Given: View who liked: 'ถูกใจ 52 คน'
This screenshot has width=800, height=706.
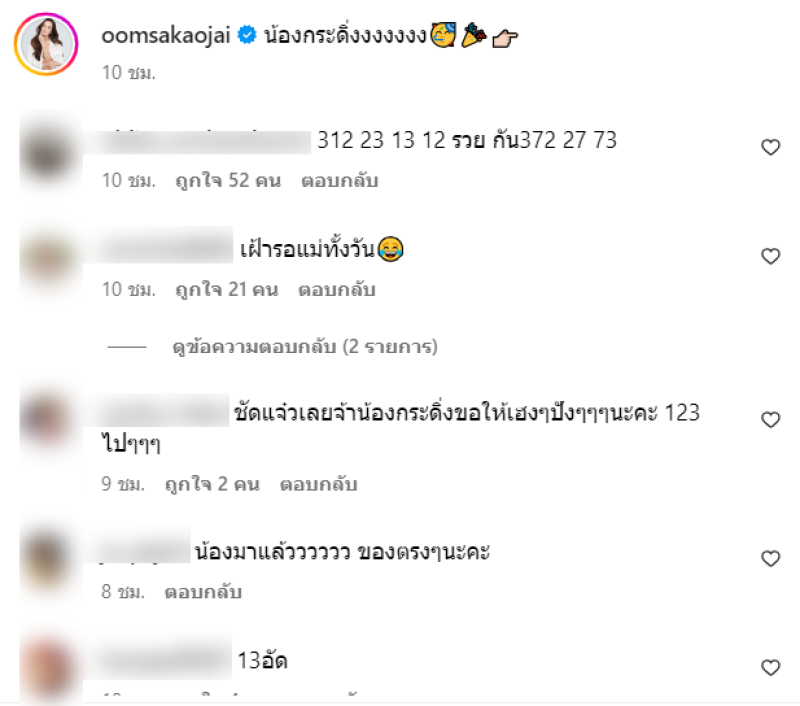Looking at the screenshot, I should click(x=228, y=181).
